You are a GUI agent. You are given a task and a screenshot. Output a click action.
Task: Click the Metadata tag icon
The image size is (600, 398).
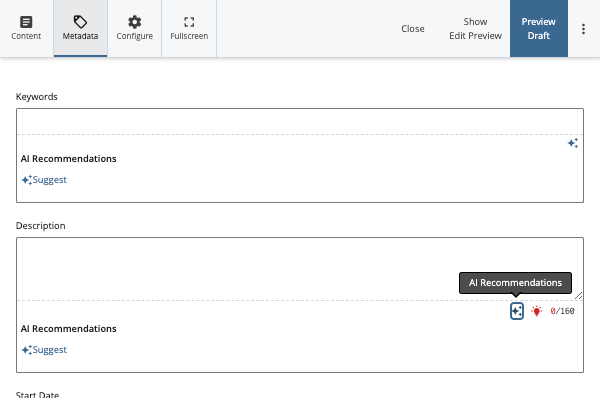(80, 22)
